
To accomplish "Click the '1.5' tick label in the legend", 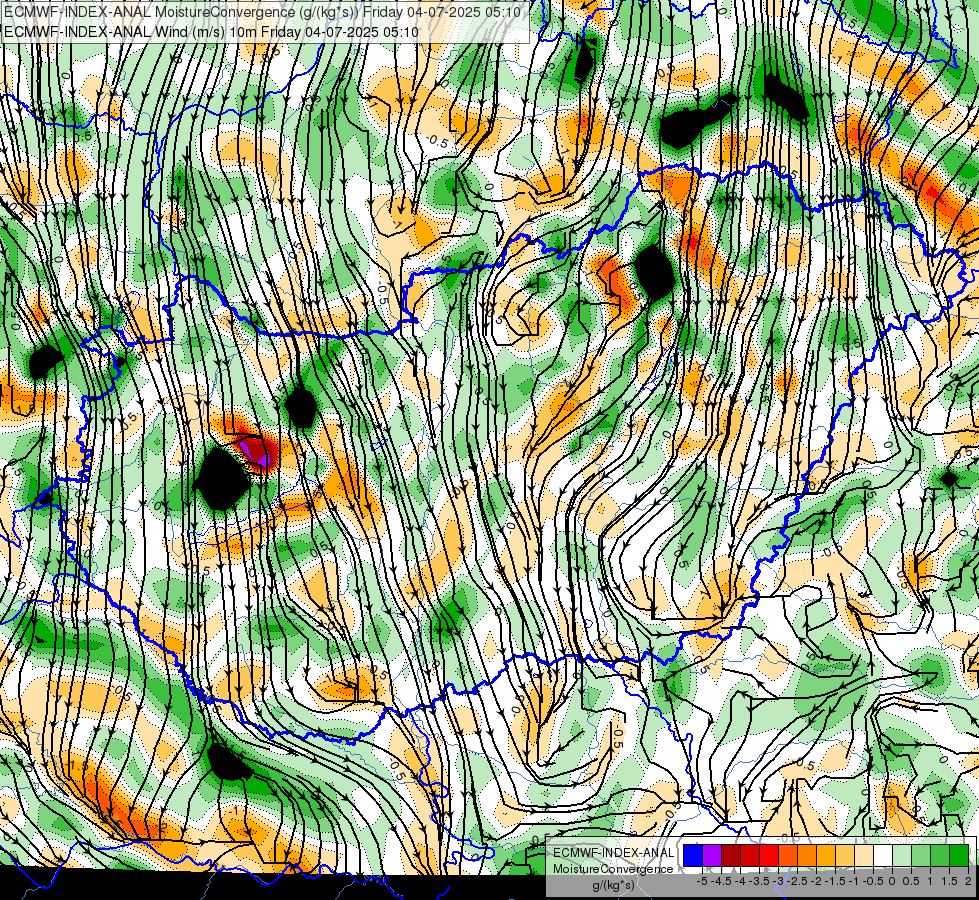I will click(950, 881).
